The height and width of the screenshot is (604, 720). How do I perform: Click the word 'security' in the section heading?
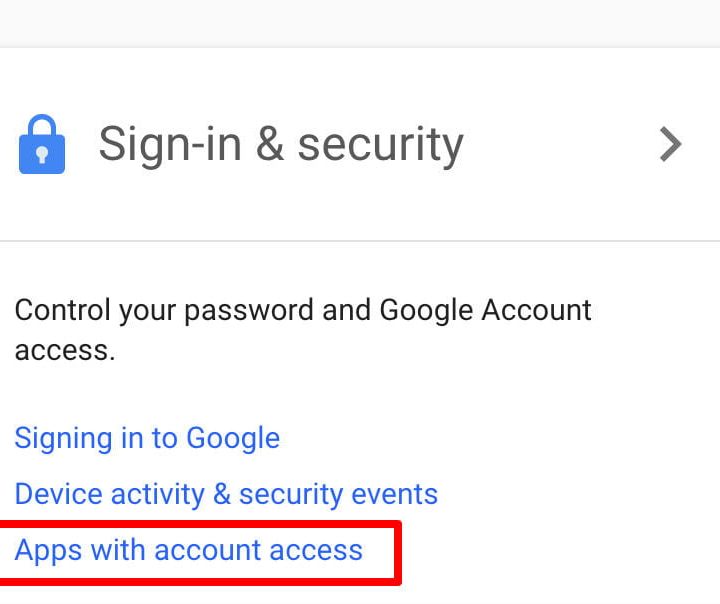[x=380, y=144]
